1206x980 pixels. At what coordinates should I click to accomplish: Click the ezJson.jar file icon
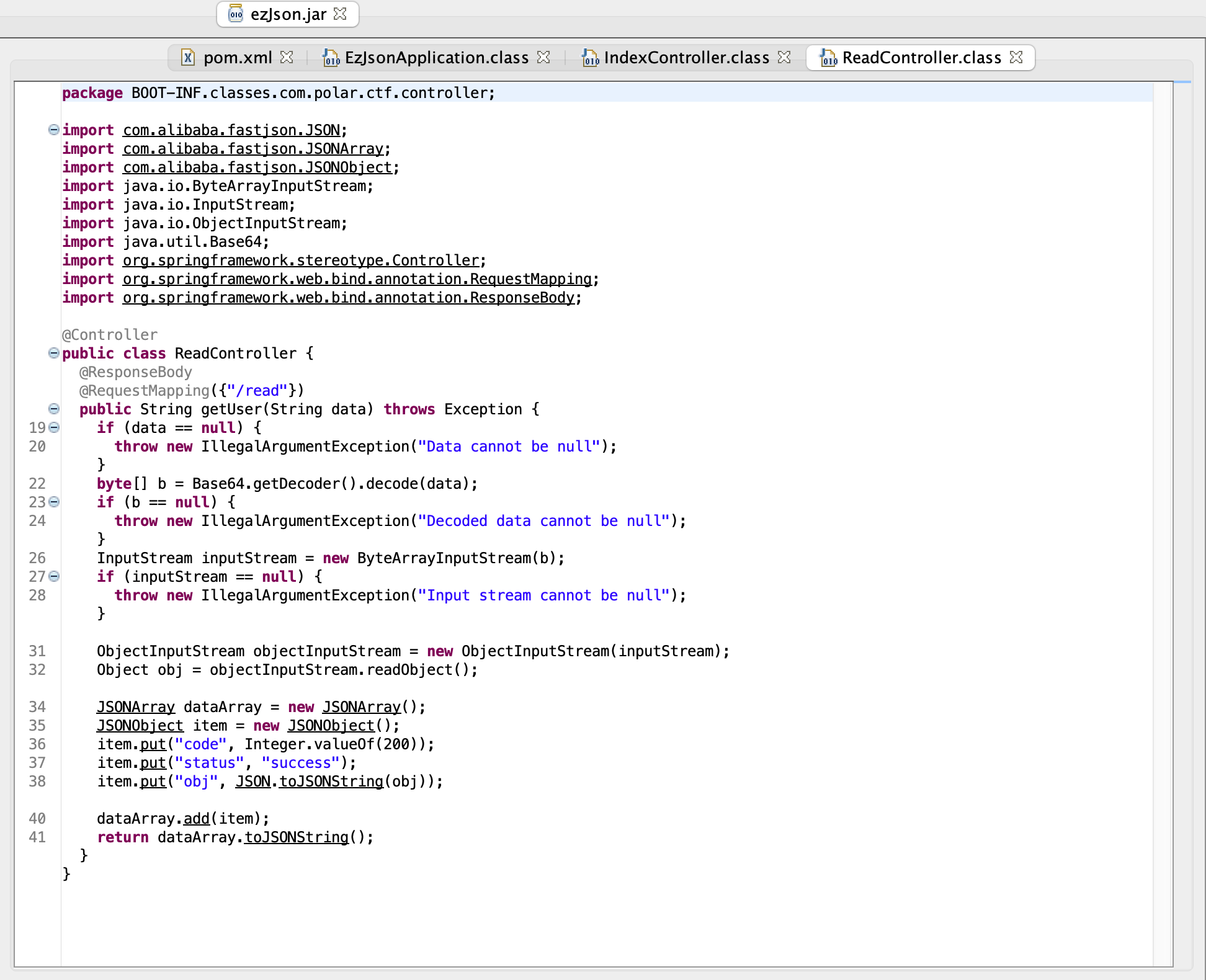[236, 14]
